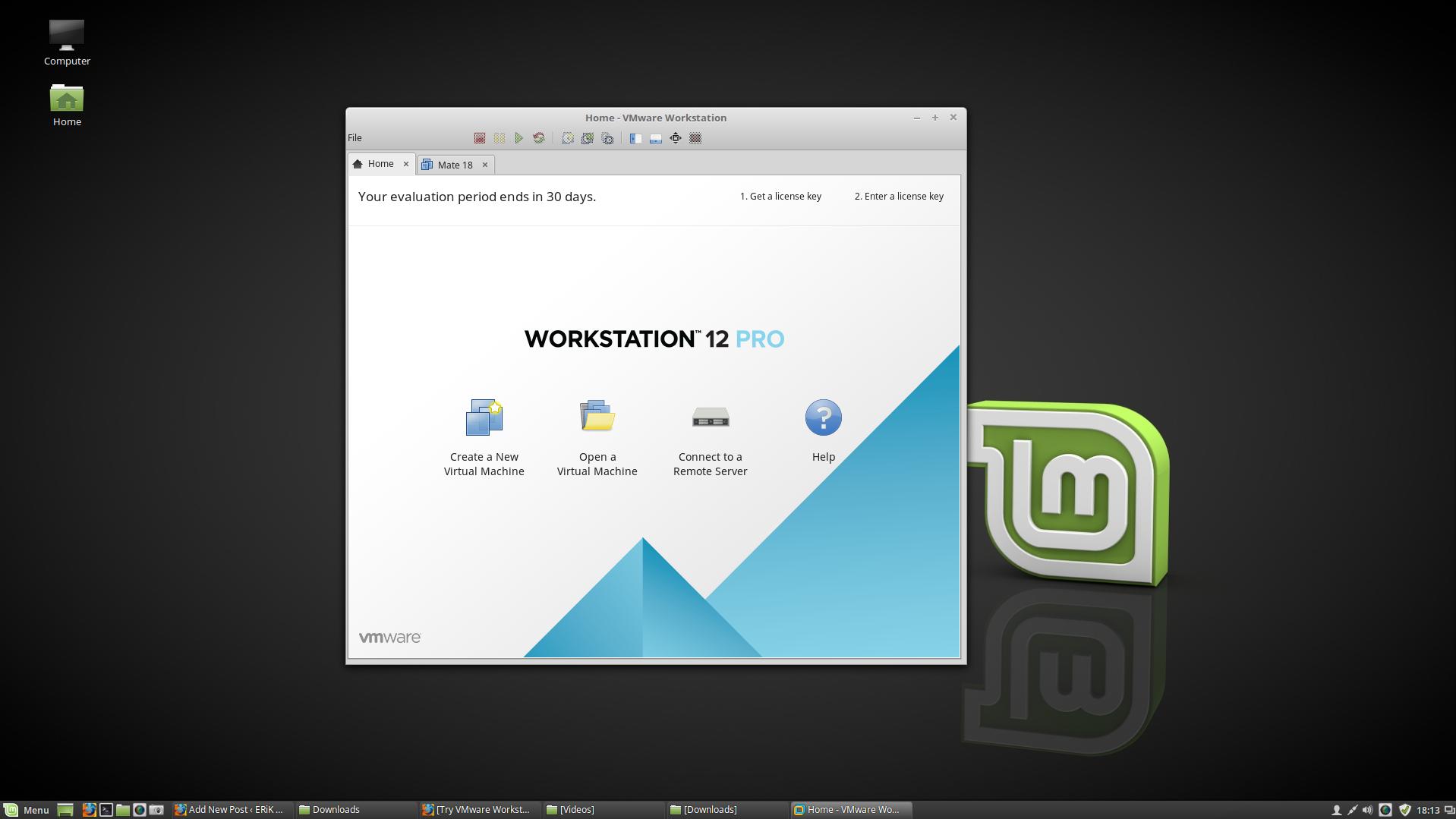The image size is (1456, 819).
Task: Minimize the VMware Workstation window
Action: click(917, 118)
